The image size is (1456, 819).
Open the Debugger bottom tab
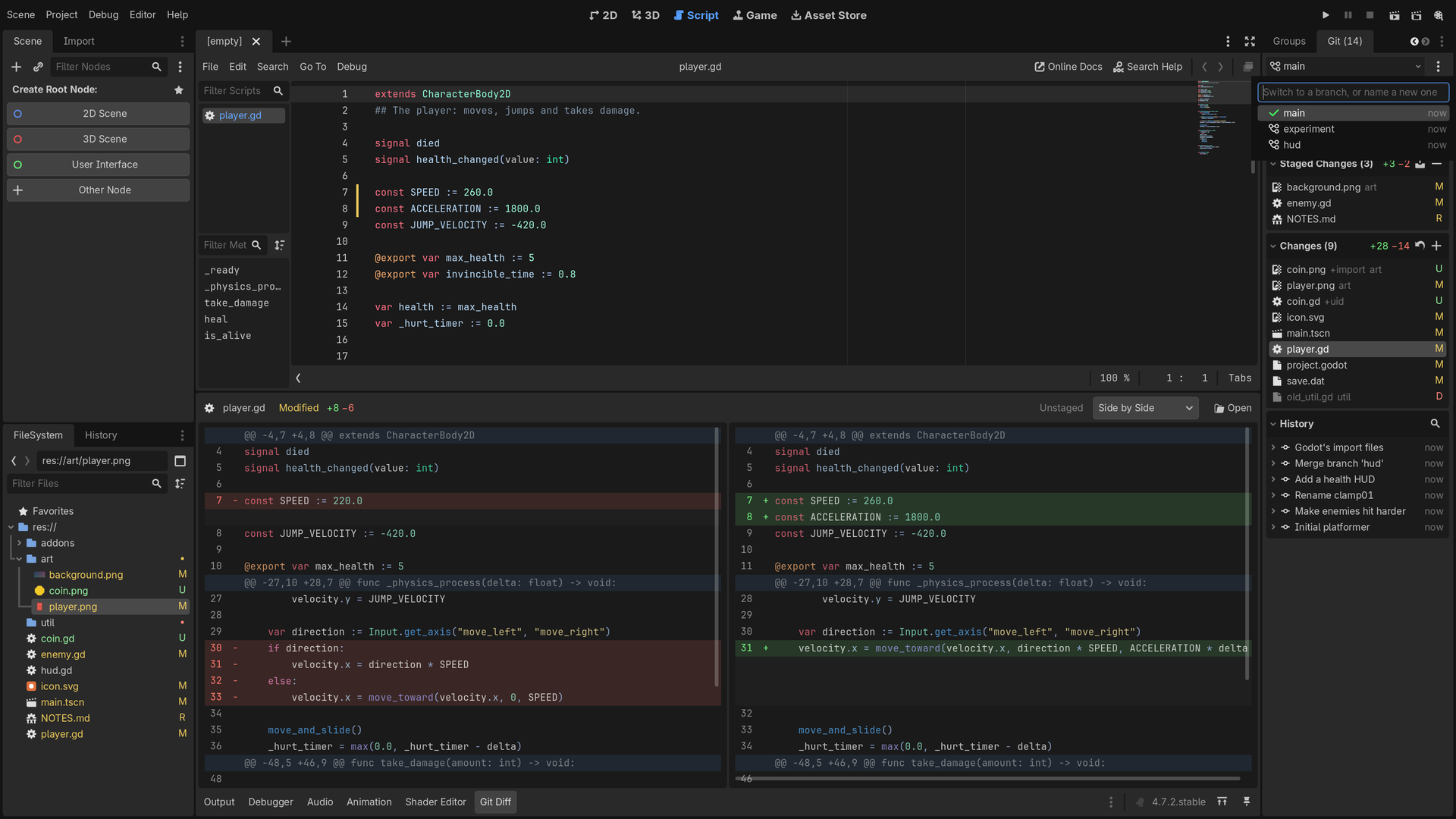pos(271,802)
